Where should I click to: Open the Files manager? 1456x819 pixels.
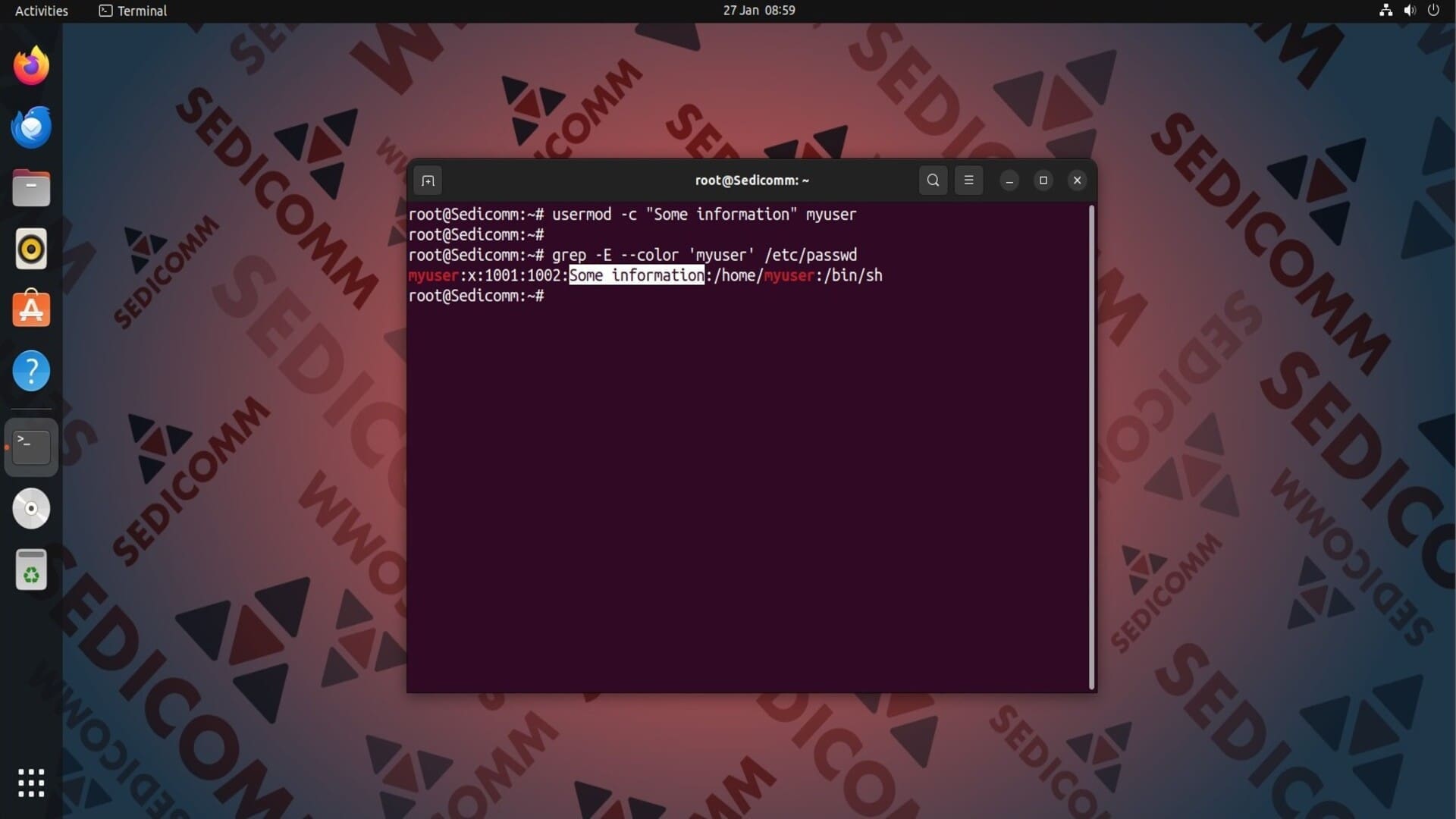[x=31, y=188]
